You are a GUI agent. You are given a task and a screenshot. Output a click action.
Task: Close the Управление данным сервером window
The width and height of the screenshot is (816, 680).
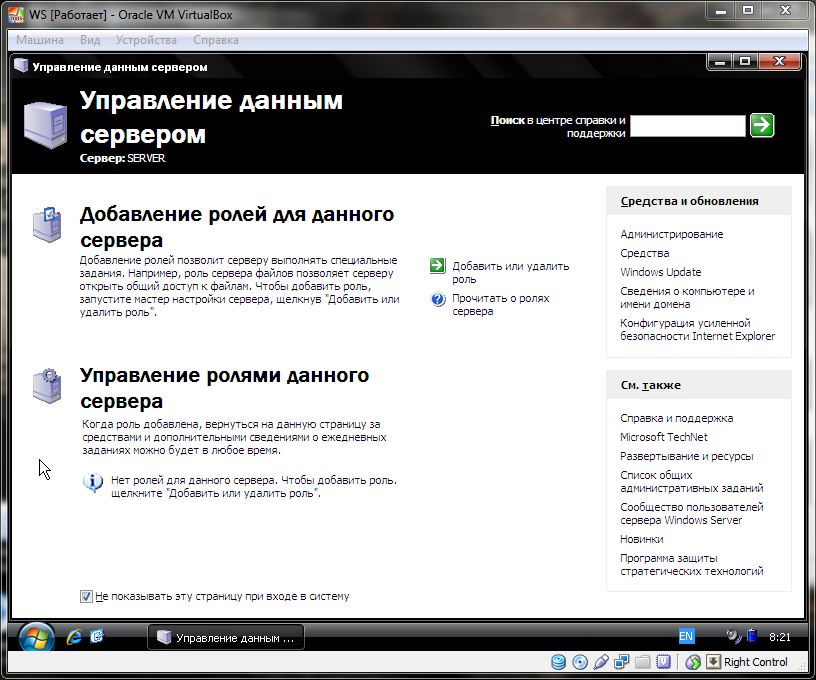tap(779, 62)
